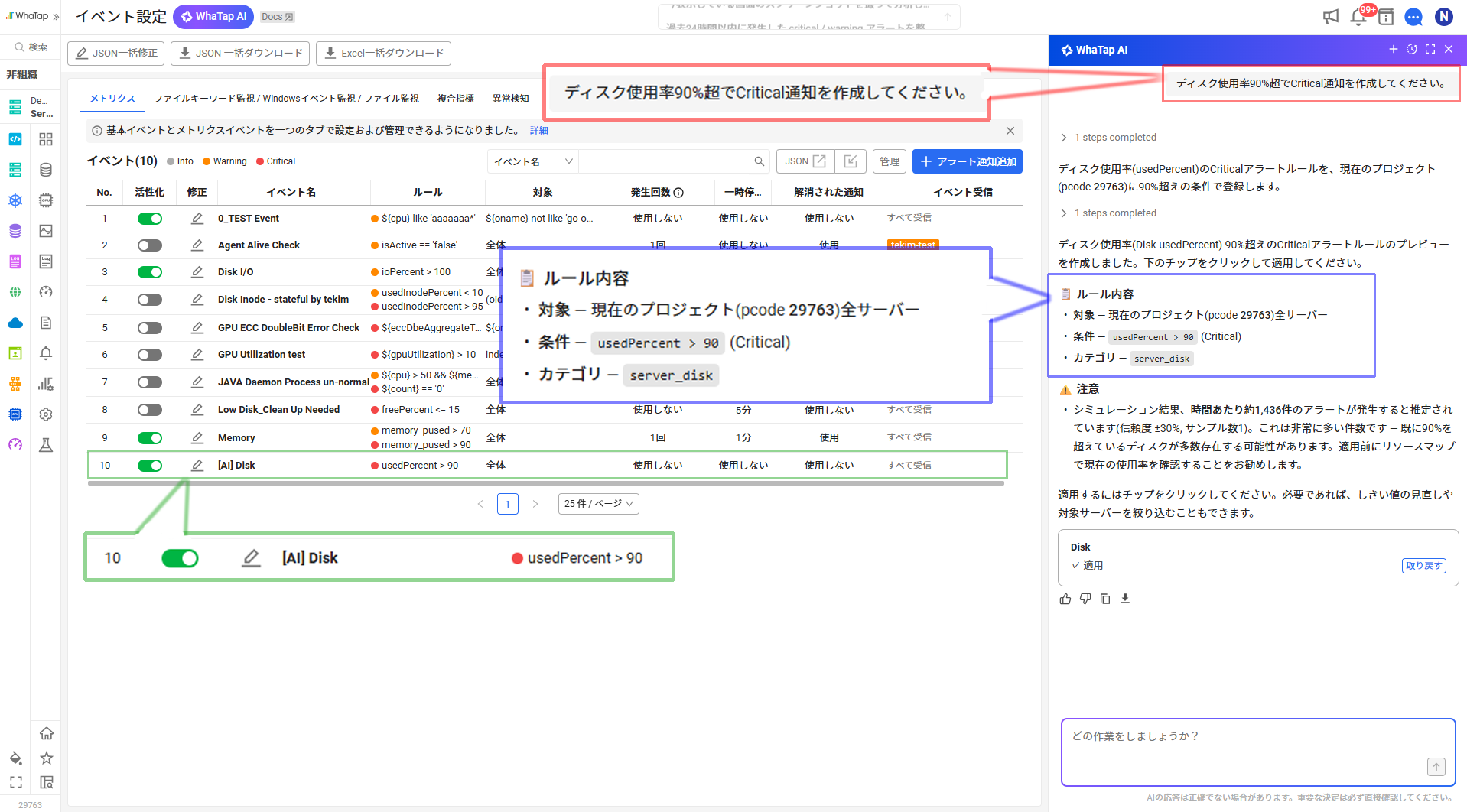Expand second '1 steps completed' section
This screenshot has height=812, width=1467.
point(1108,213)
